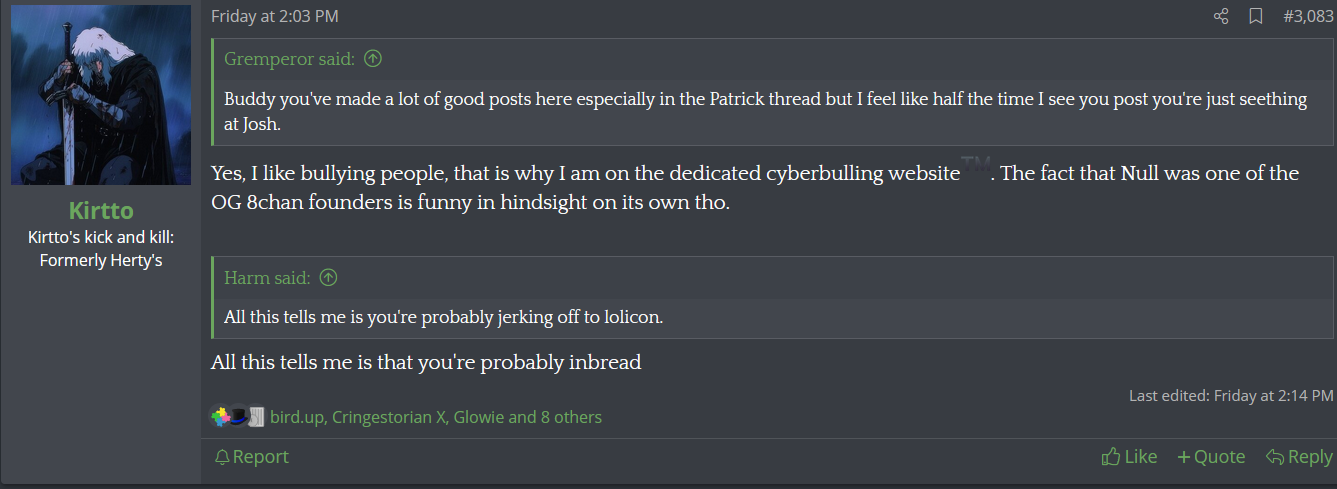Open 'Gremperor said:' quote header link

click(289, 59)
